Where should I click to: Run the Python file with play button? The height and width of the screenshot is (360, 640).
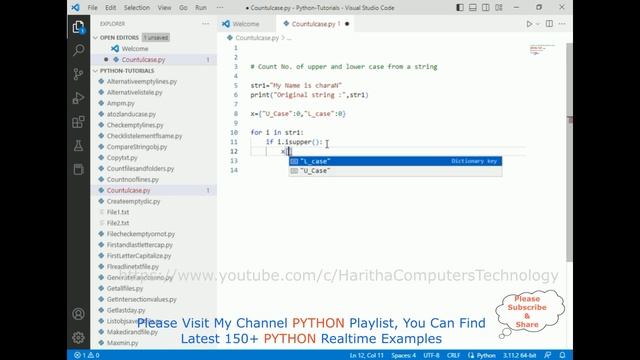point(529,24)
